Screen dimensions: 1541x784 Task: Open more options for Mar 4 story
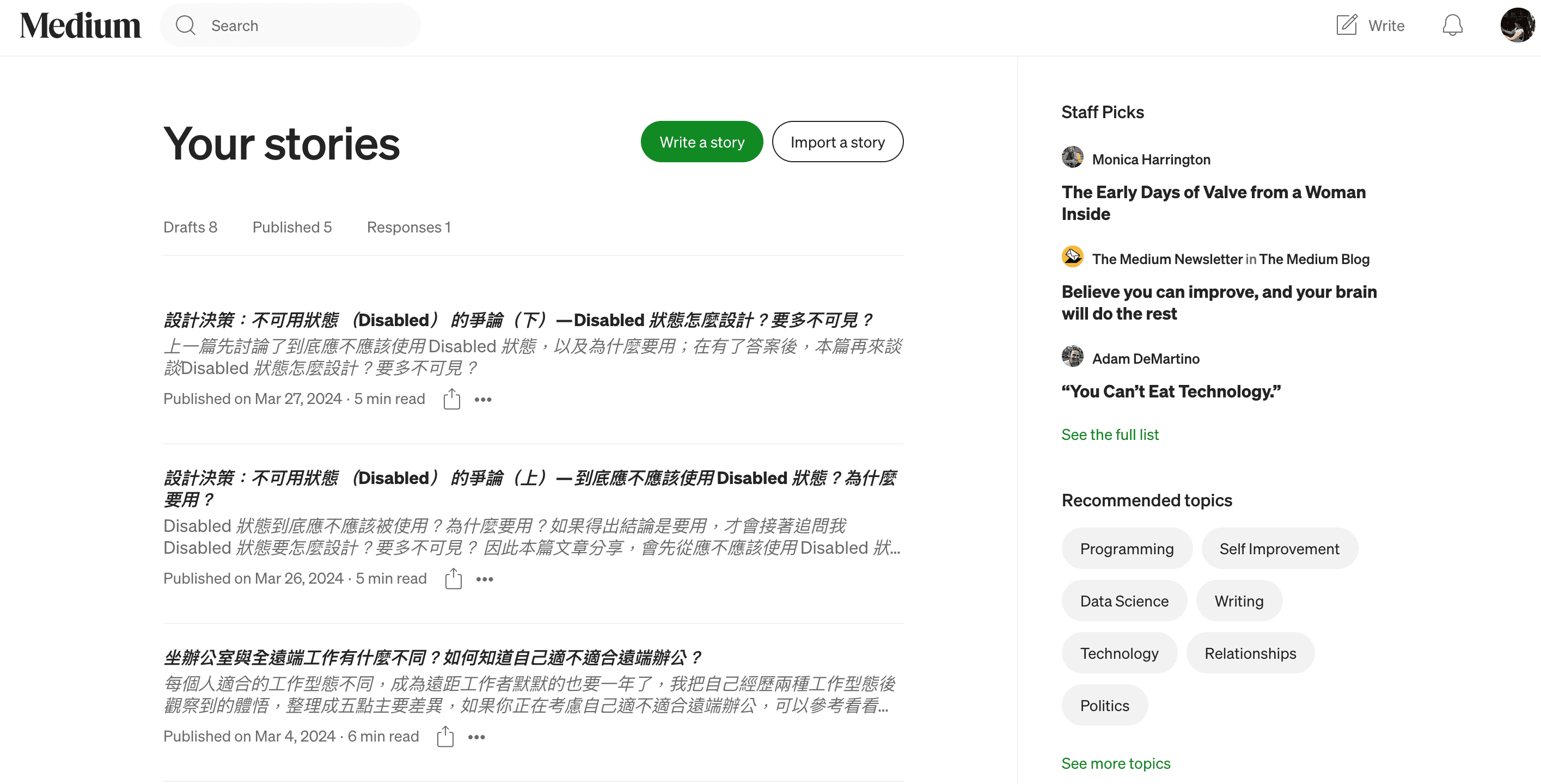[476, 737]
